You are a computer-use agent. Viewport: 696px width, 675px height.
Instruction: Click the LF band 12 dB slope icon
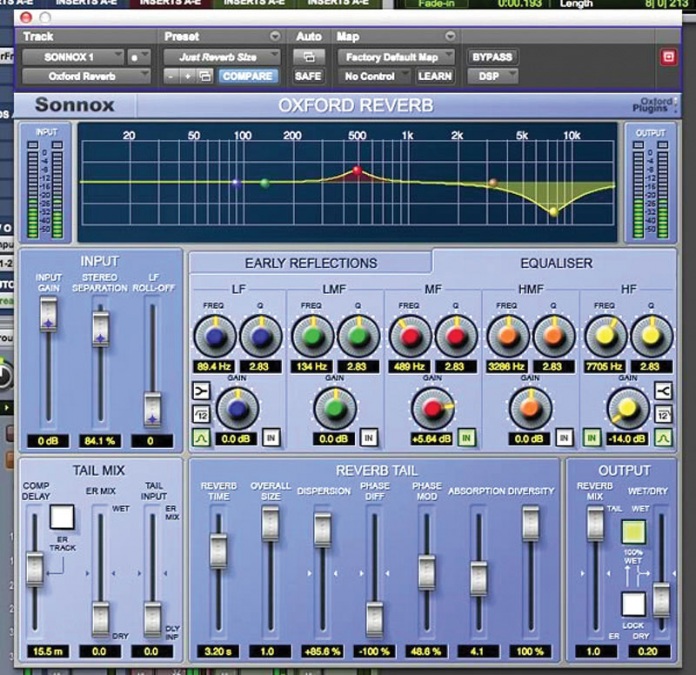201,415
